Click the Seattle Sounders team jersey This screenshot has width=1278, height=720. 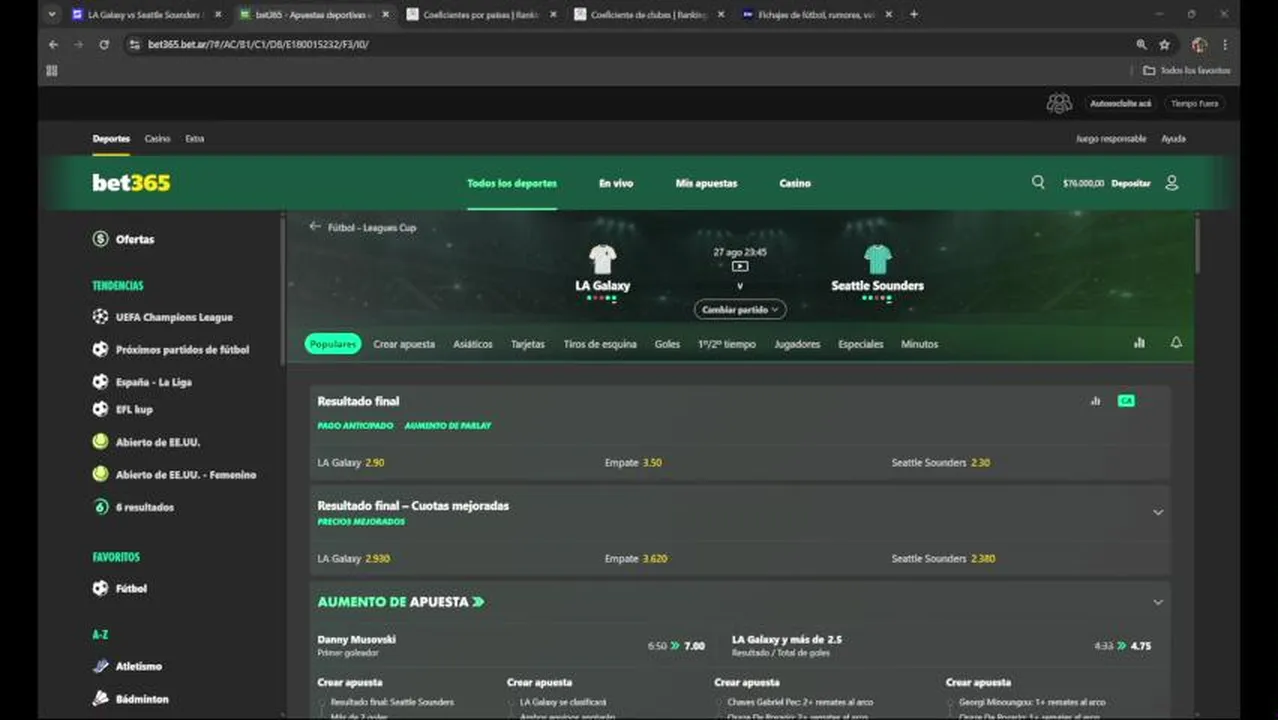pos(877,260)
